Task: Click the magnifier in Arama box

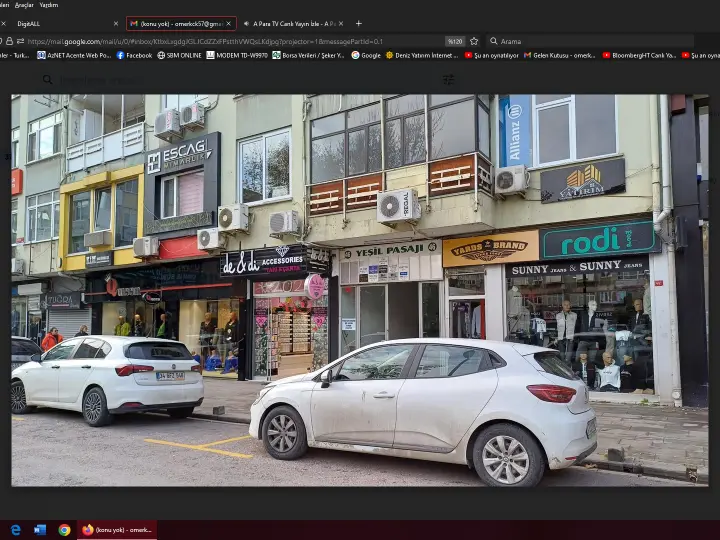Action: click(x=494, y=41)
